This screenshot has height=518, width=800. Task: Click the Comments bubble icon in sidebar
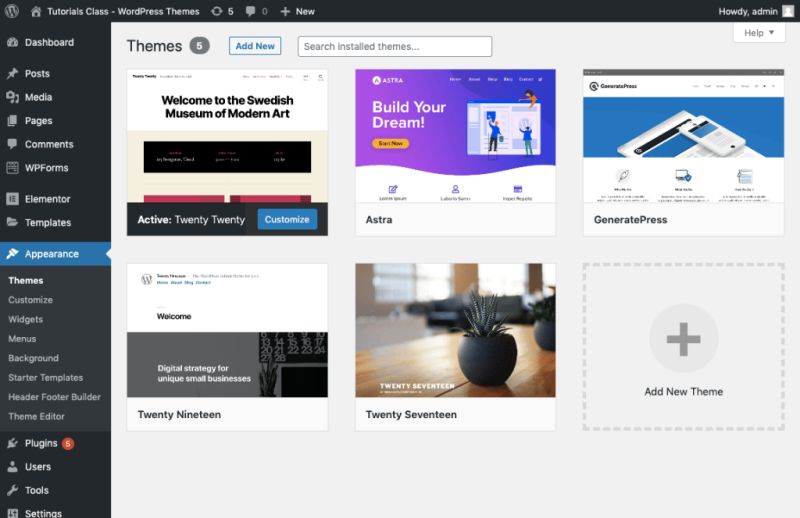pos(13,144)
